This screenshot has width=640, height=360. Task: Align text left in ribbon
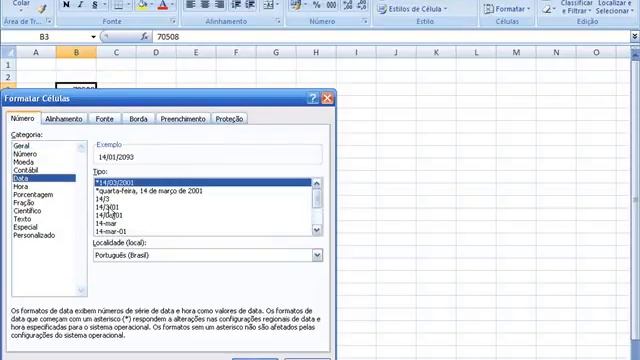(191, 4)
